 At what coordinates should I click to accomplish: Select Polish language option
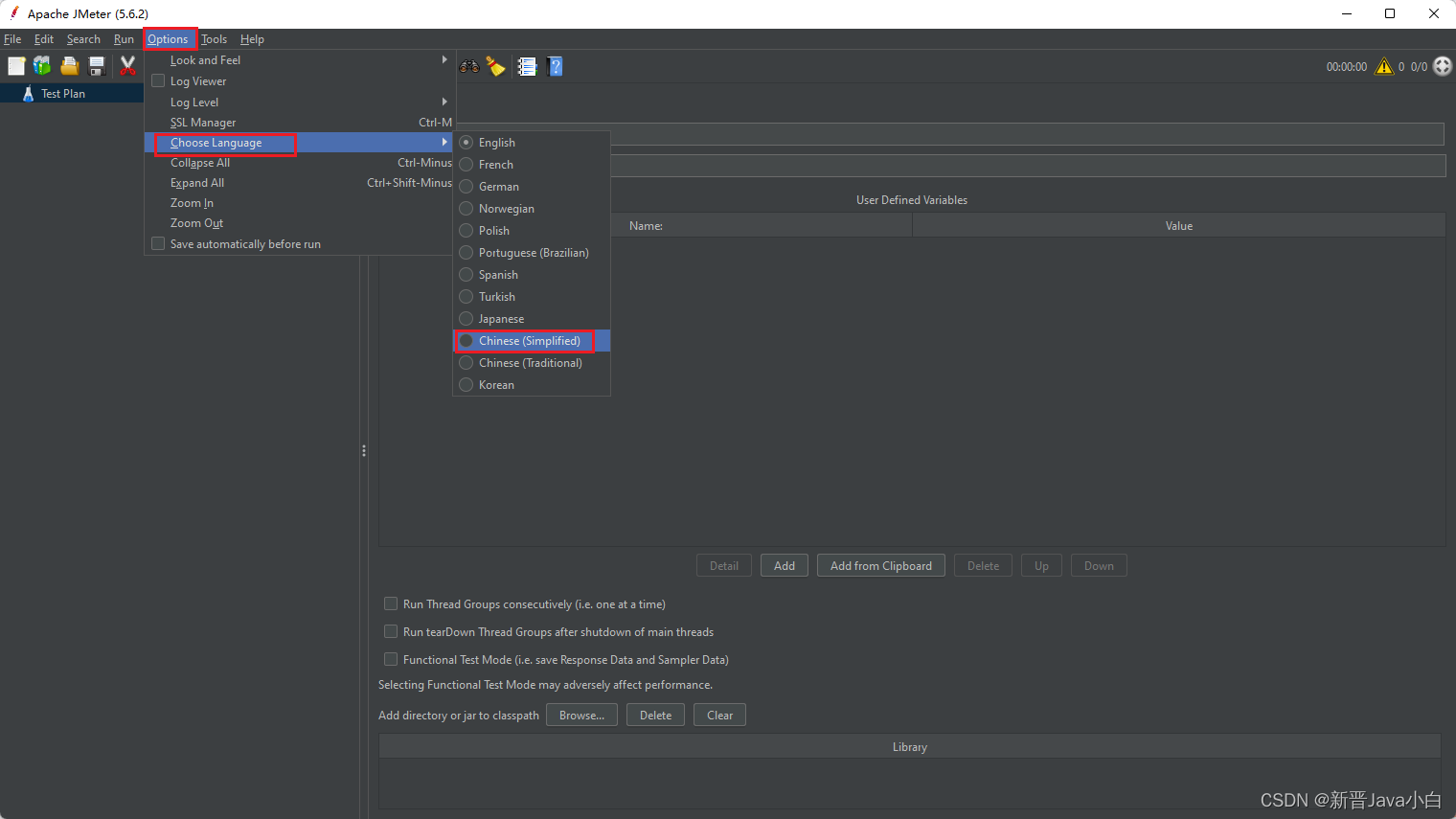coord(532,231)
